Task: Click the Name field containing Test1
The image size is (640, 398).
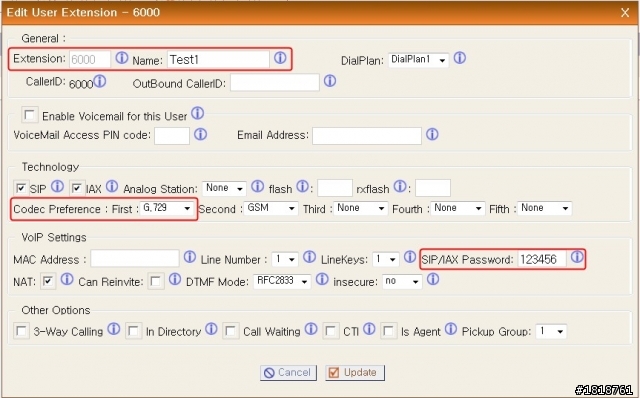Action: tap(218, 60)
